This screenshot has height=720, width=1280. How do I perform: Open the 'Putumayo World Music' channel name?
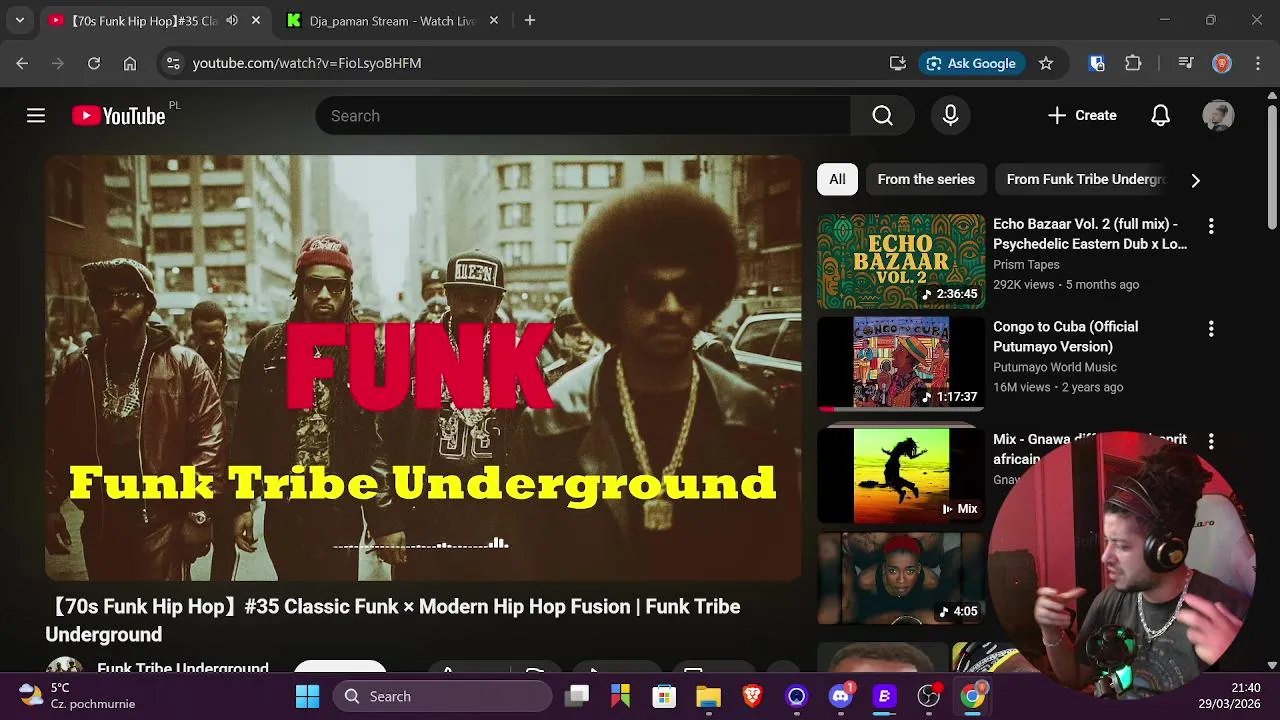(x=1055, y=367)
